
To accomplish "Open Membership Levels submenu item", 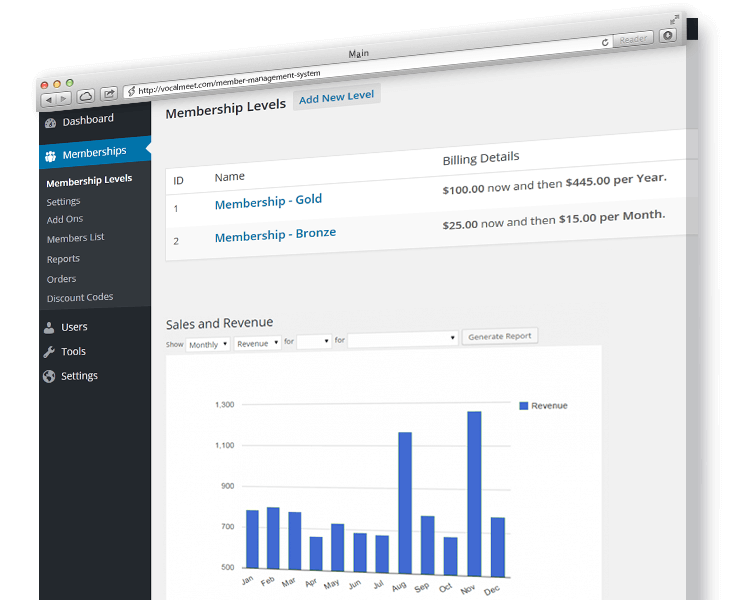I will 89,180.
